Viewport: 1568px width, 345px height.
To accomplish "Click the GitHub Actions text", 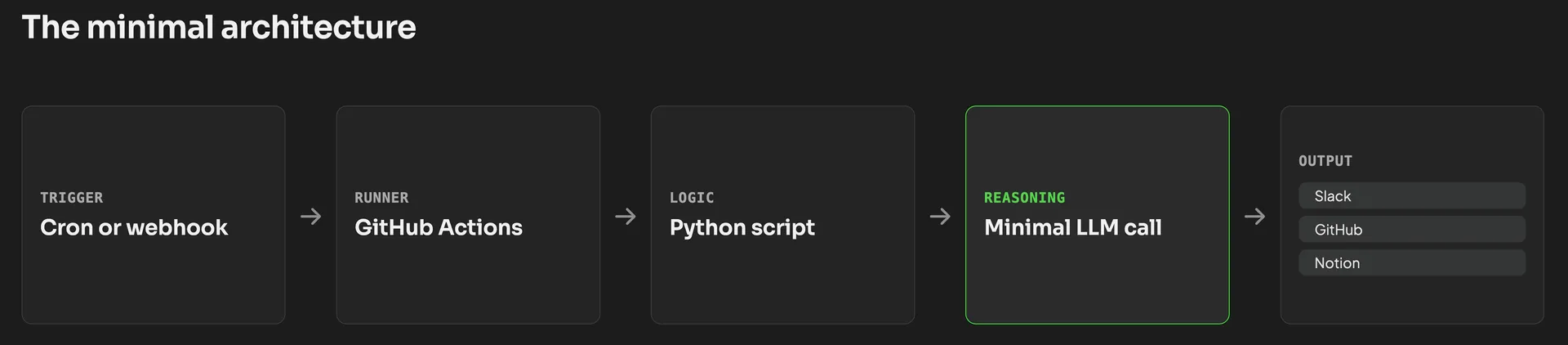I will click(439, 227).
